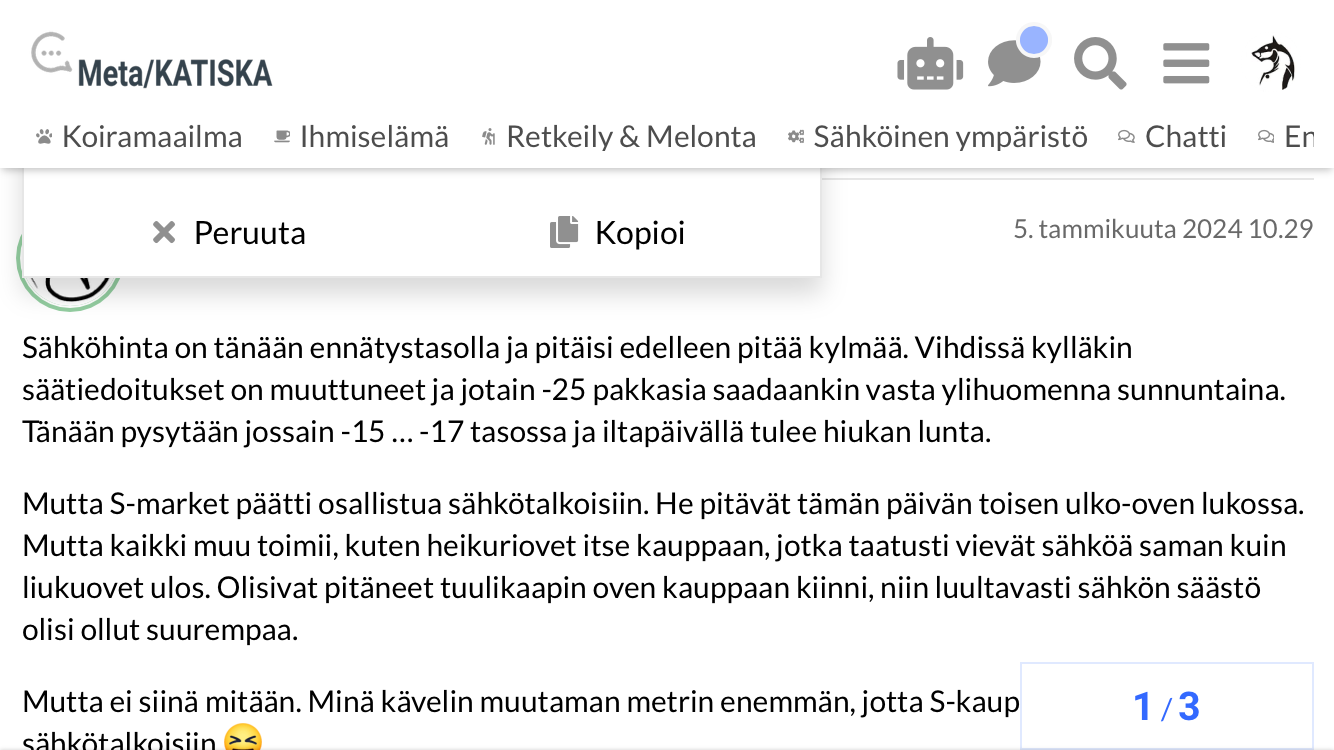Open the robot AI bot icon
This screenshot has width=1334, height=750.
(930, 66)
